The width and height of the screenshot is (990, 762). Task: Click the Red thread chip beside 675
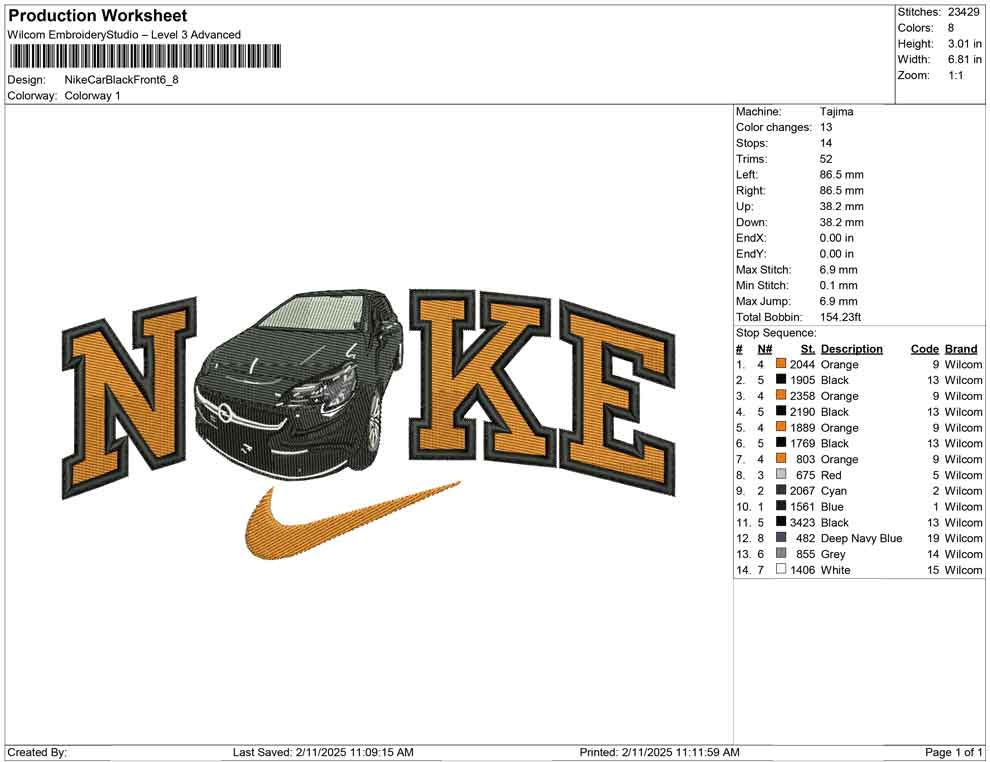[x=781, y=475]
